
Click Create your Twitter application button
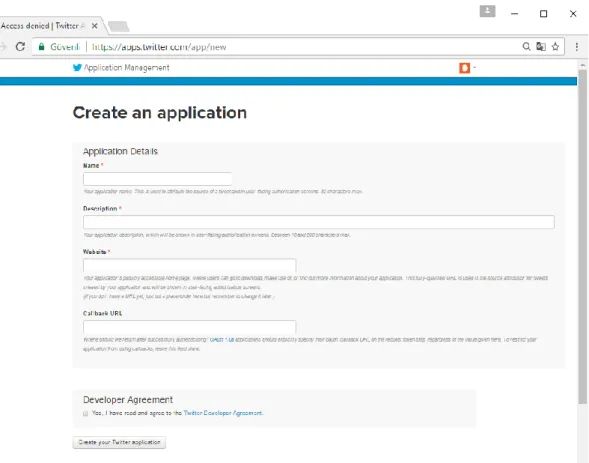119,442
